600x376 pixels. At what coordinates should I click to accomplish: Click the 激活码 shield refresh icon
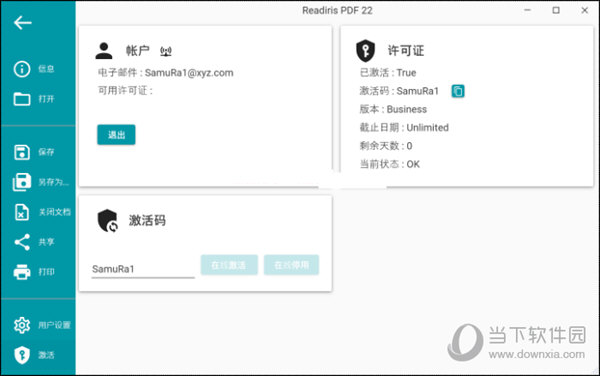(108, 221)
